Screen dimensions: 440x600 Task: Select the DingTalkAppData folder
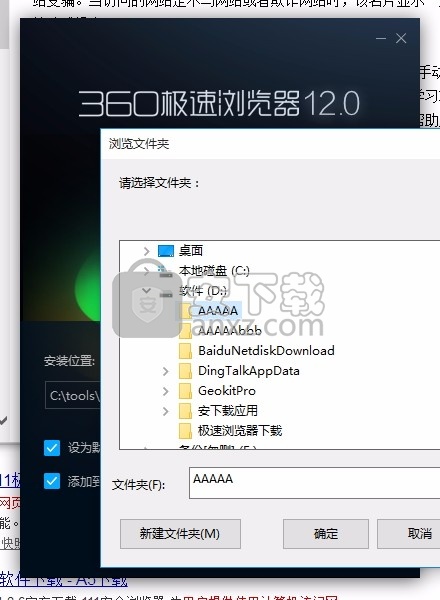(x=249, y=370)
